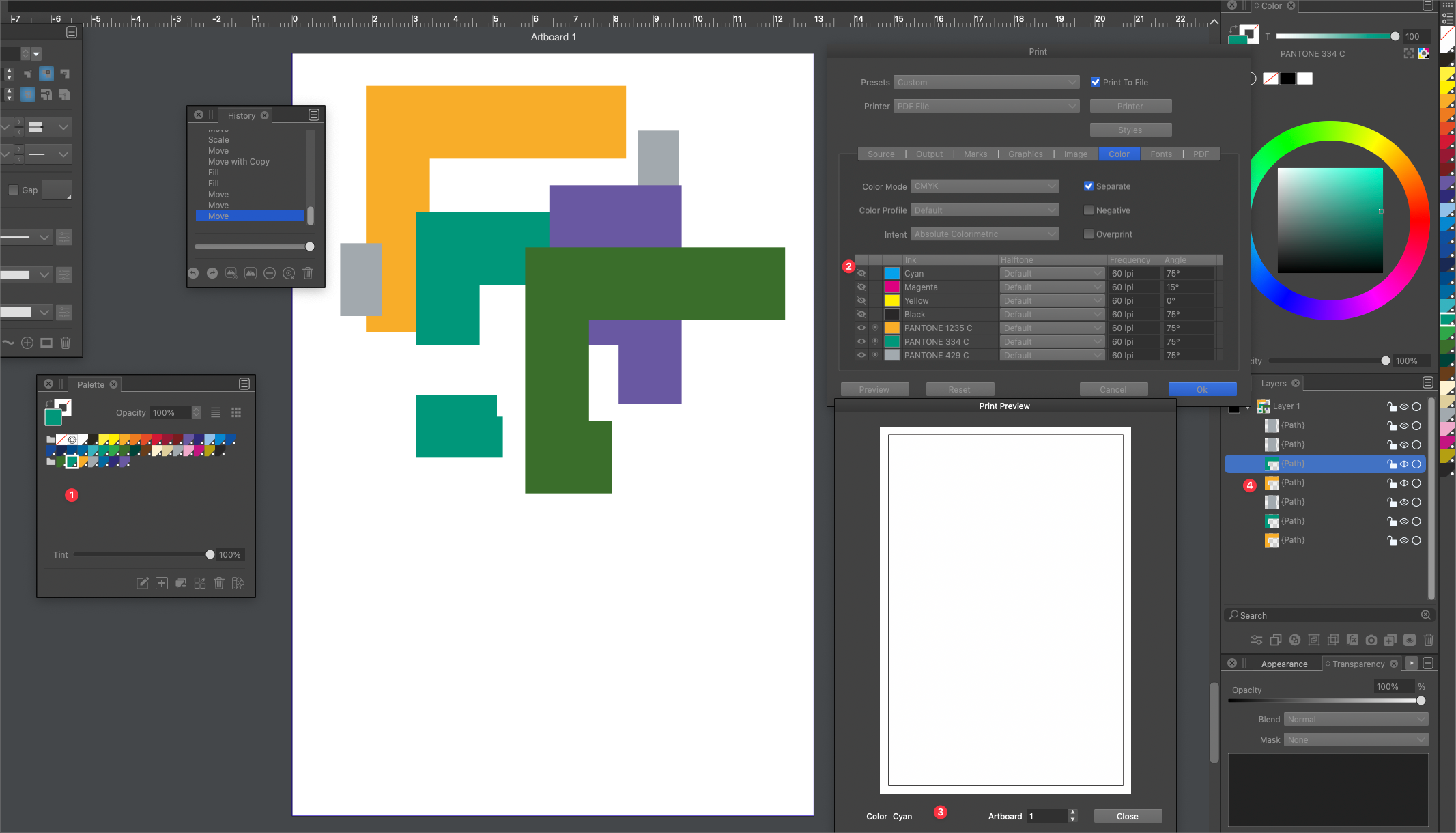
Task: Click the fx effects icon in Layers panel
Action: coord(1352,640)
